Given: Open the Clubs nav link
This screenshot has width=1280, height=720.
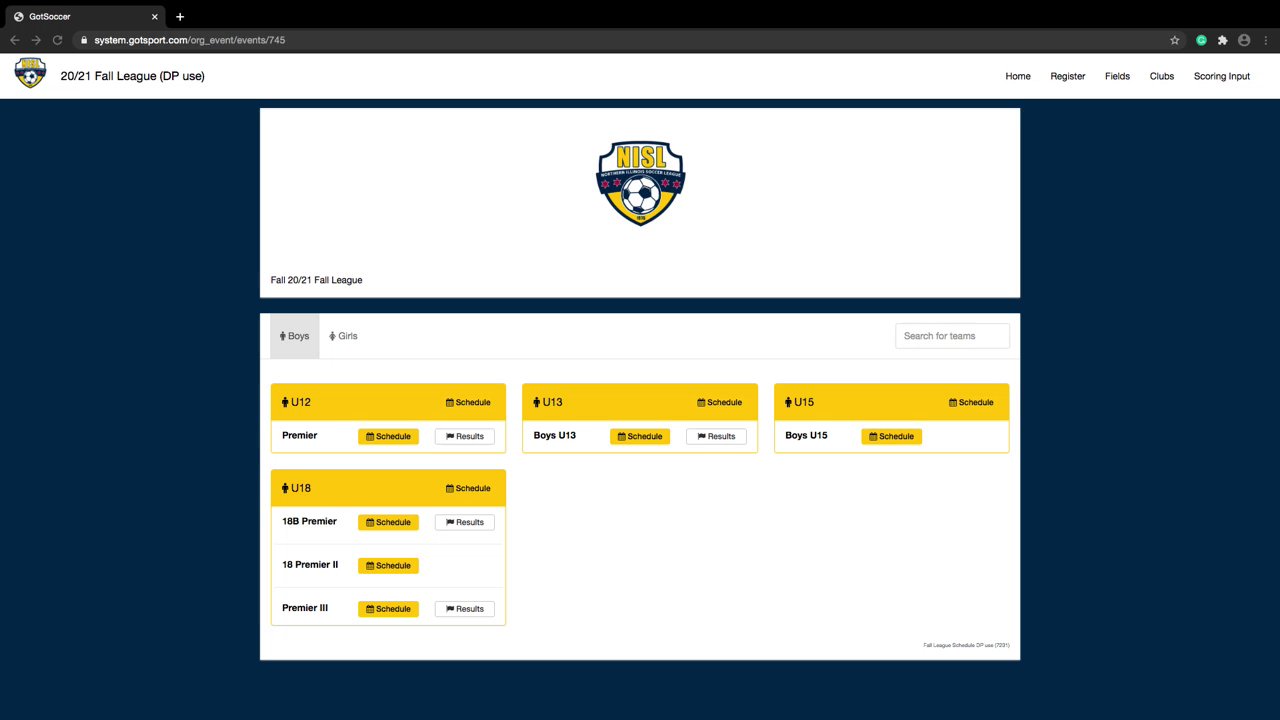Looking at the screenshot, I should tap(1162, 76).
